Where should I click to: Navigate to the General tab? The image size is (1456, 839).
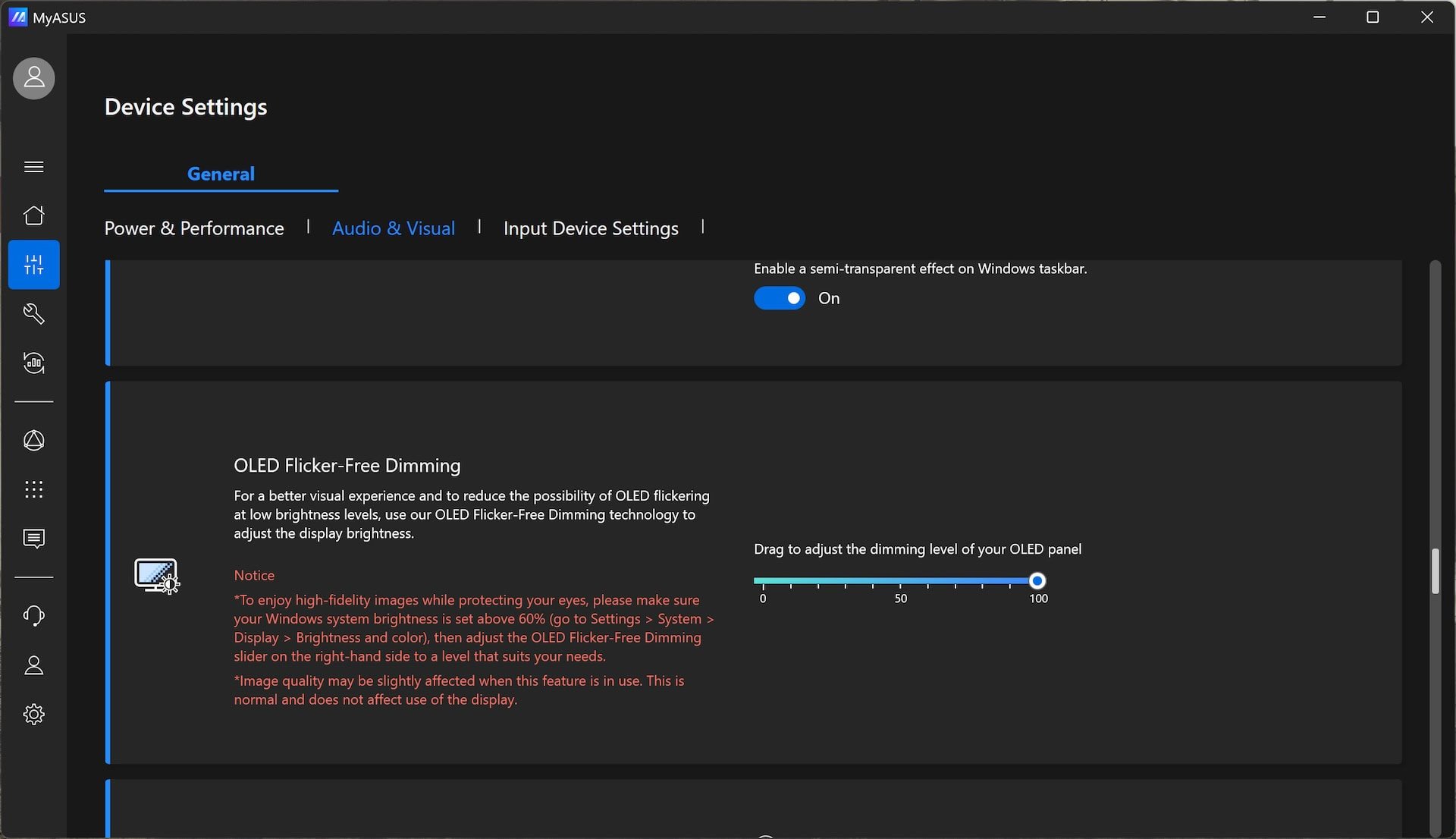220,172
